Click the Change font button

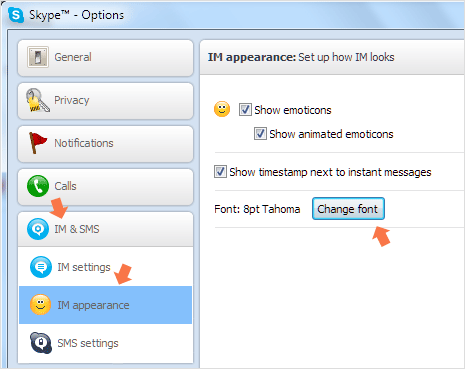tap(348, 209)
